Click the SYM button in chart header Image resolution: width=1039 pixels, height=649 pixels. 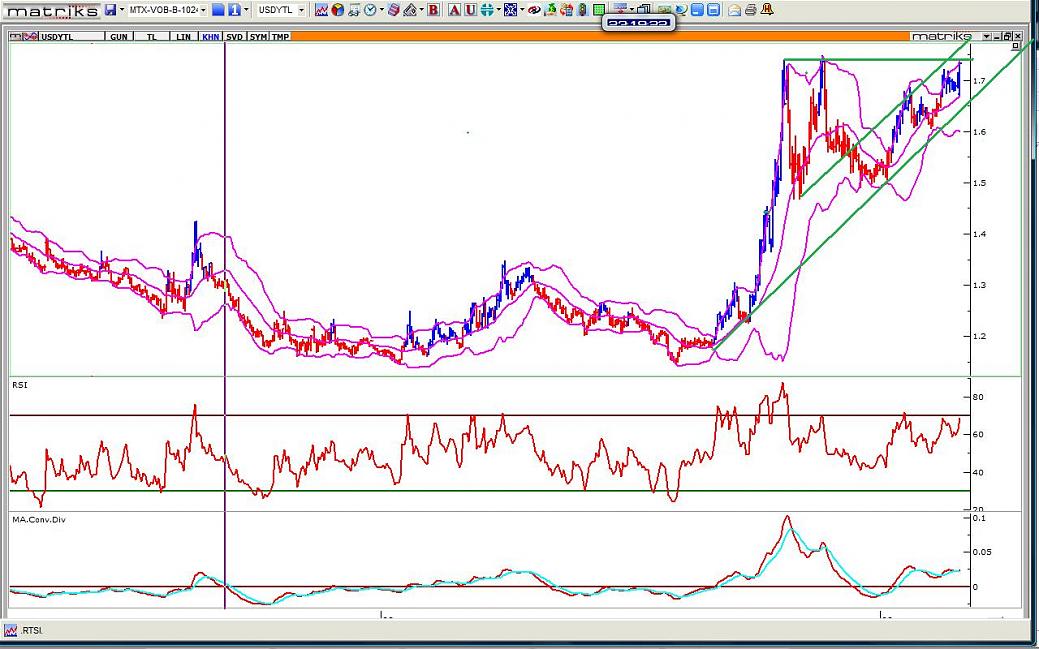tap(258, 36)
